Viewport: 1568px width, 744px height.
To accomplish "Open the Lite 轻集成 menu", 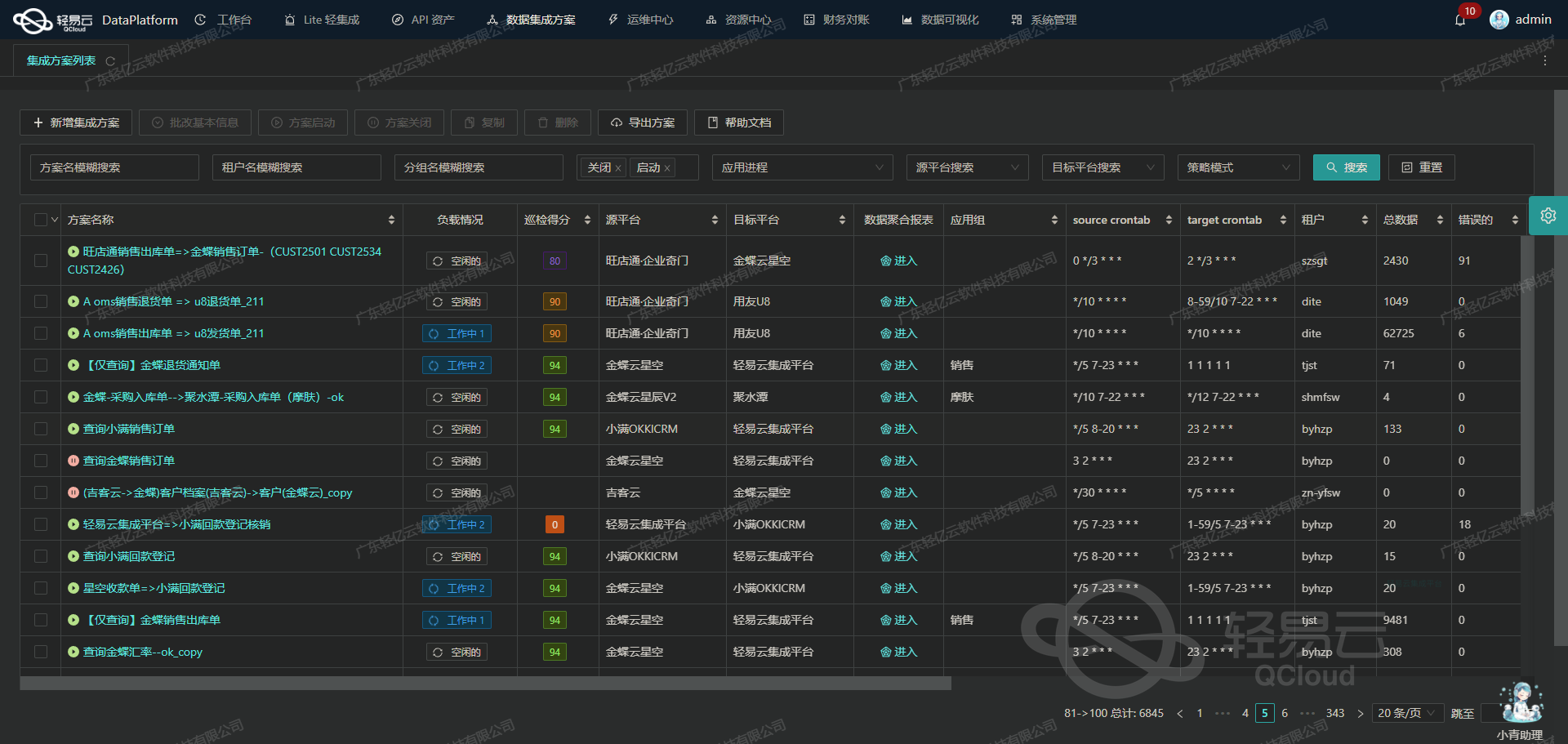I will [x=322, y=20].
